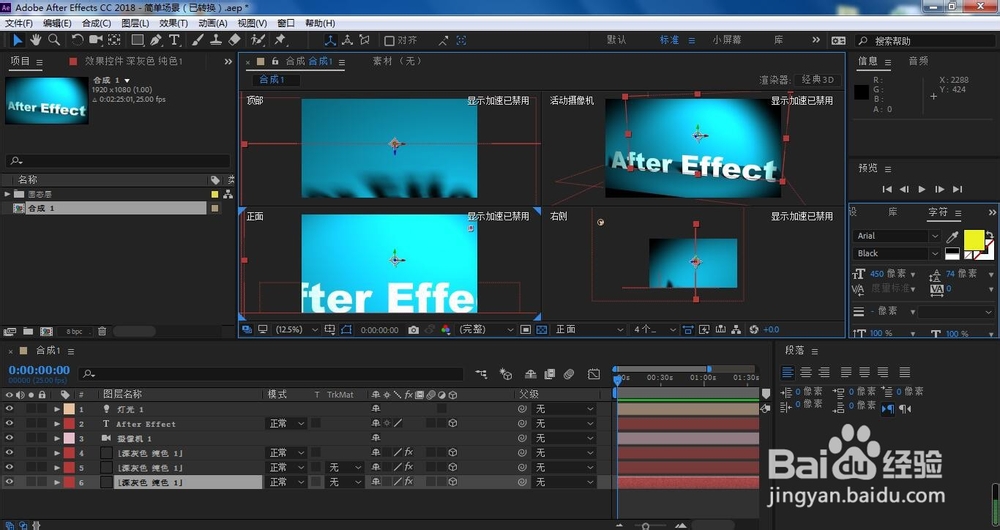Switch to the 素材 (无) viewer tab

pos(397,61)
